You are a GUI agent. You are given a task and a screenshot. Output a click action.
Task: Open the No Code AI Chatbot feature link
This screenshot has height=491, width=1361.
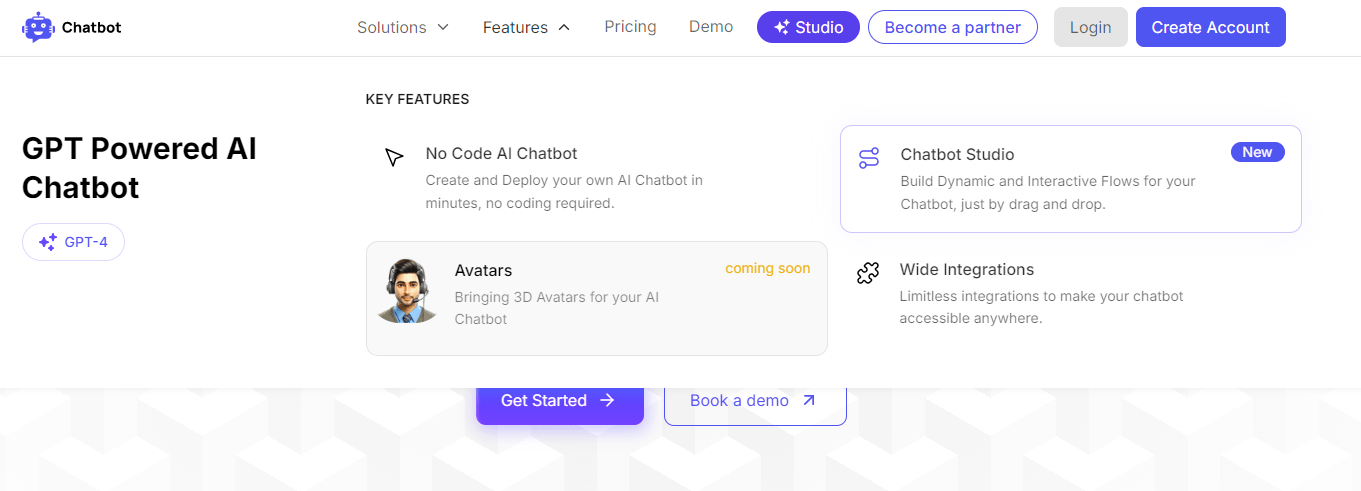[501, 154]
